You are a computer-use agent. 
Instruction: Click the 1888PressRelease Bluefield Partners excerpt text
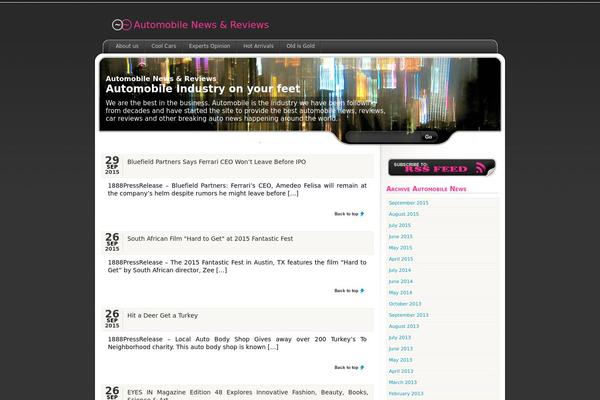(237, 189)
